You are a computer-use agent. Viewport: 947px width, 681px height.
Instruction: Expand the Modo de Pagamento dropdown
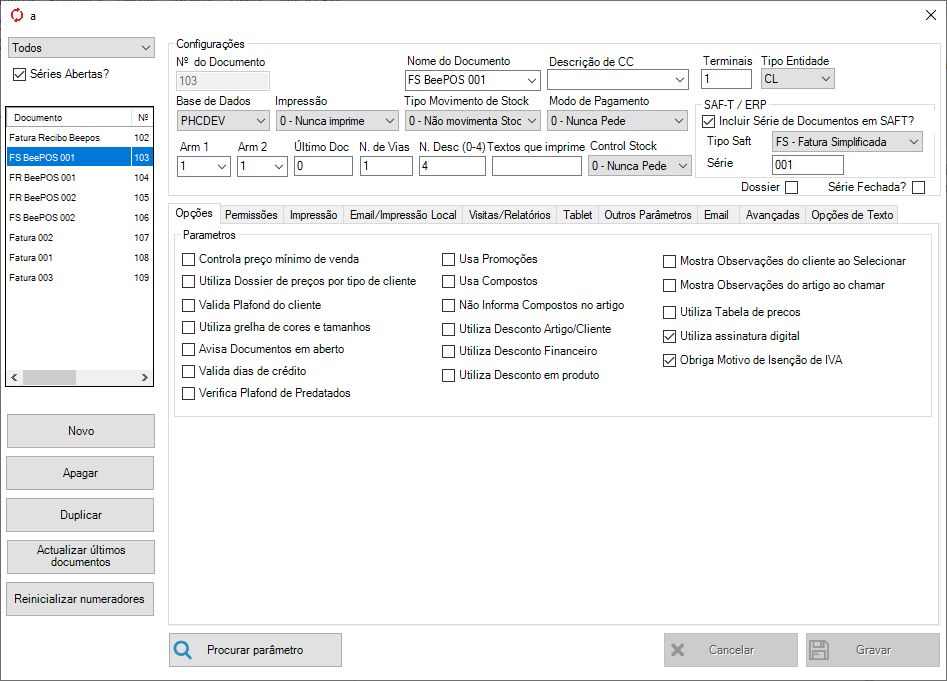618,121
